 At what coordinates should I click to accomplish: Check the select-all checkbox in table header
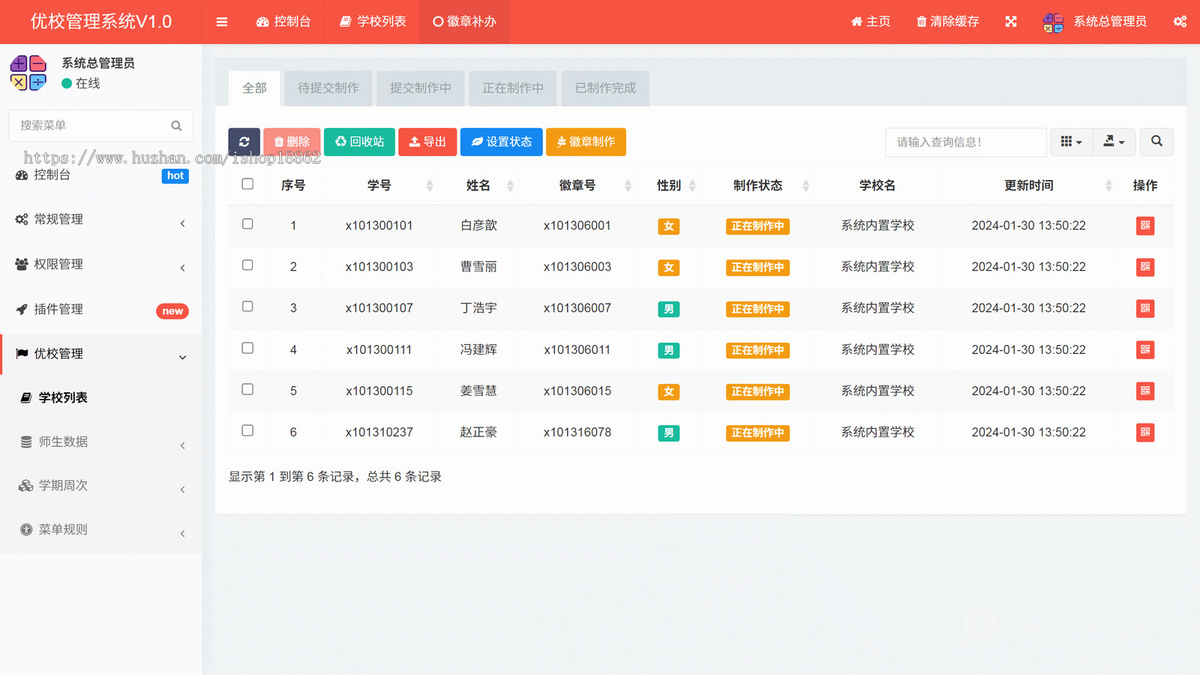pos(247,184)
